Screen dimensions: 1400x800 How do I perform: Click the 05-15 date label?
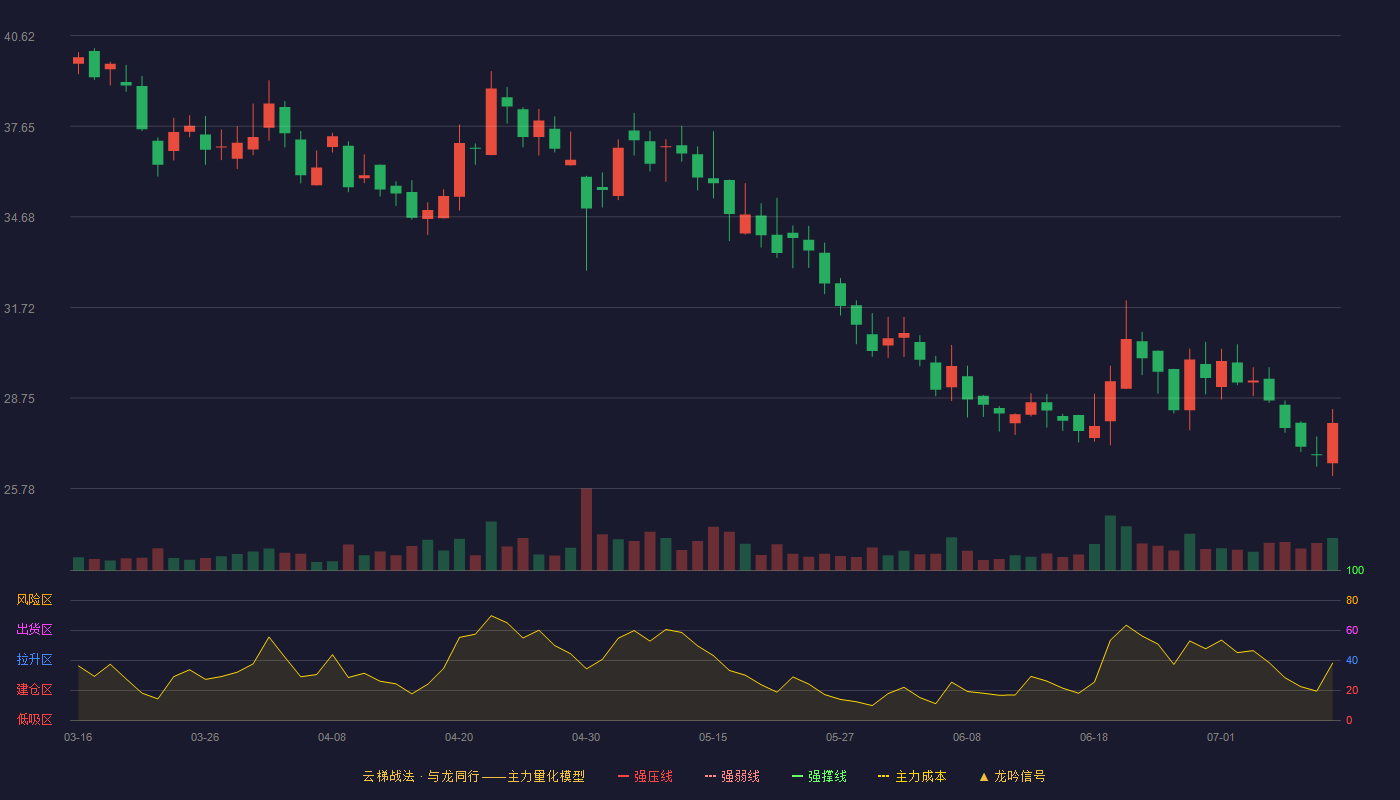click(x=713, y=737)
